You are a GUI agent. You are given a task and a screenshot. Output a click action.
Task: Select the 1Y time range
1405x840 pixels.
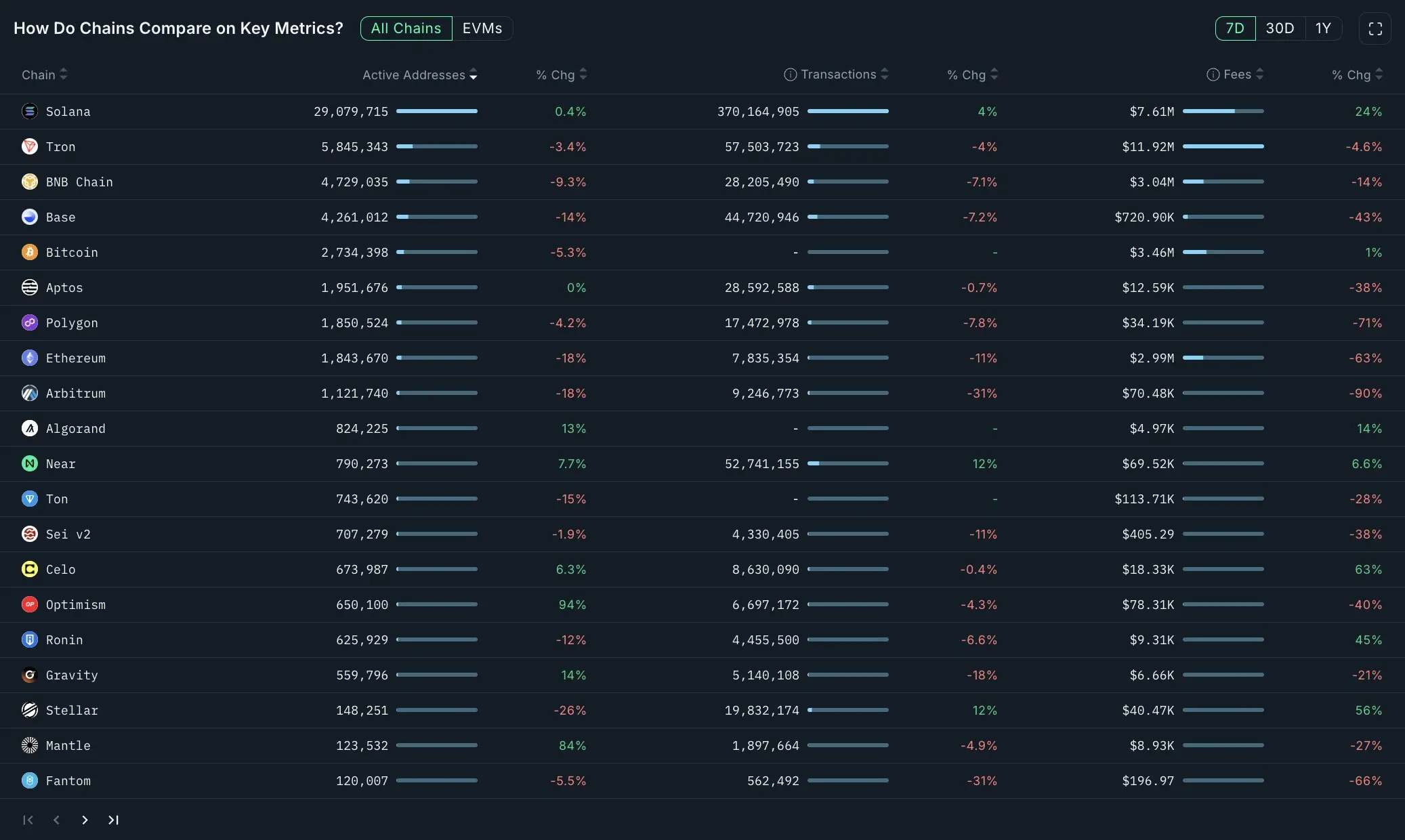1323,28
